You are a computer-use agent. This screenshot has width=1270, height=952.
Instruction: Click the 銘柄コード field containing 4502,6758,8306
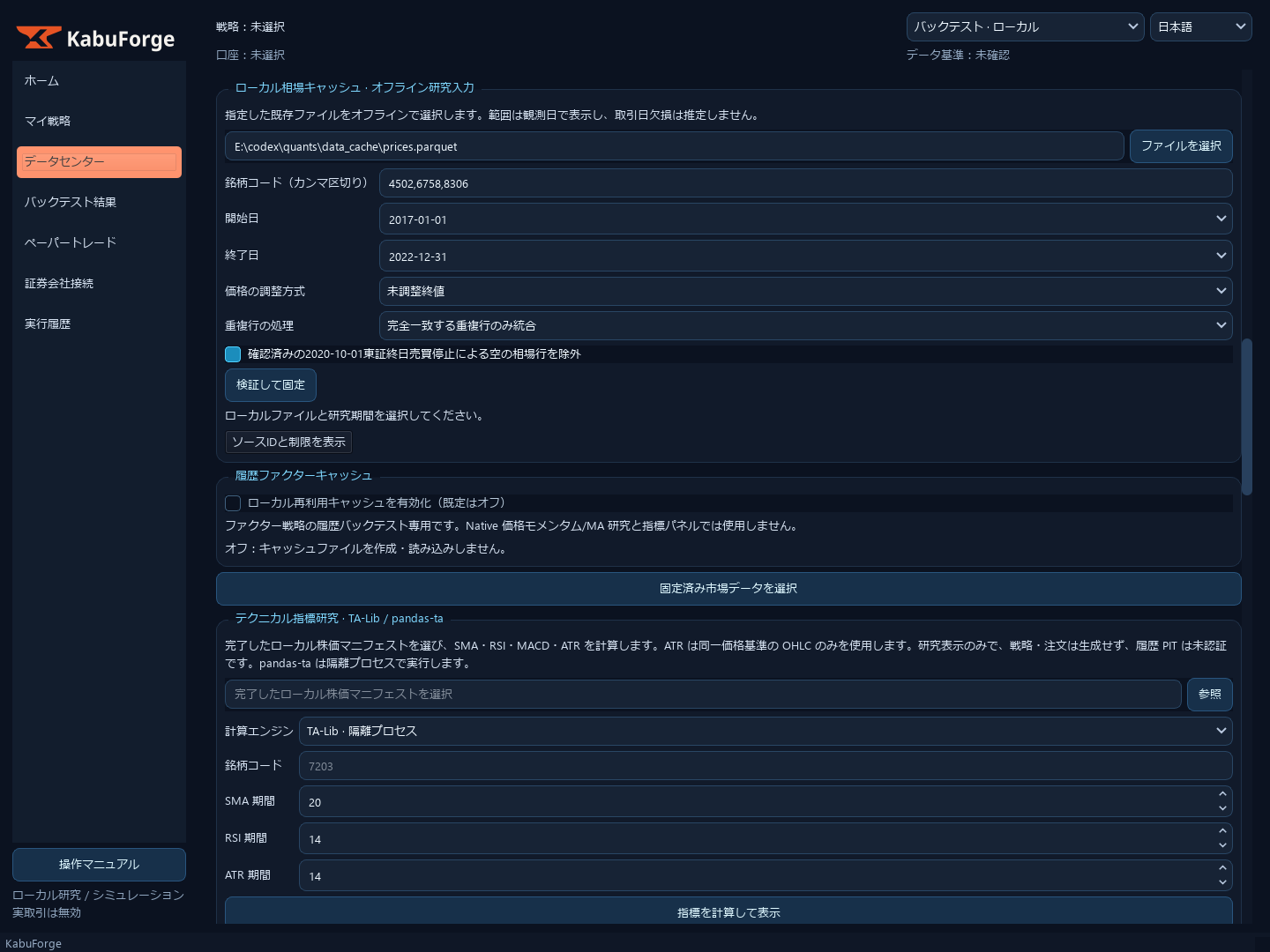(x=806, y=183)
